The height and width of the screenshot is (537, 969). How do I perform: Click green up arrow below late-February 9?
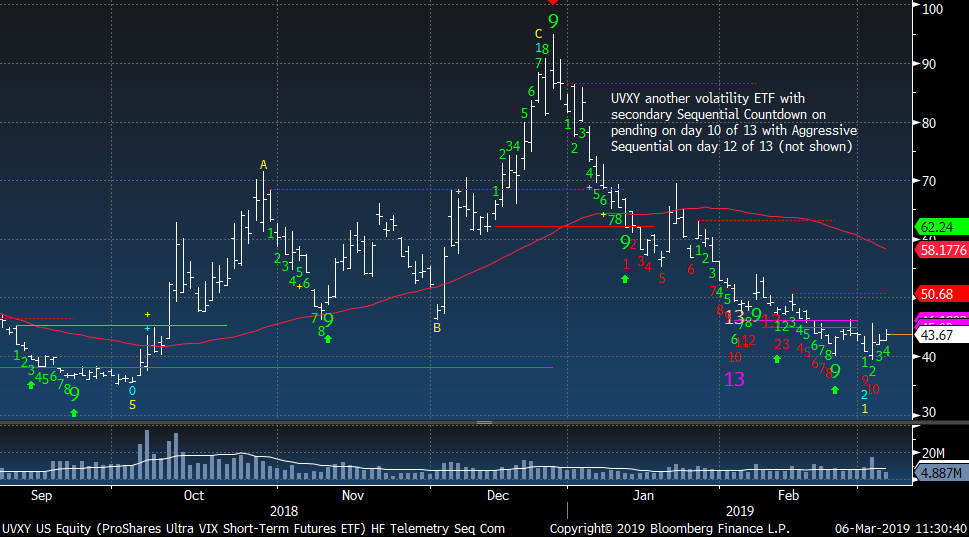[835, 390]
